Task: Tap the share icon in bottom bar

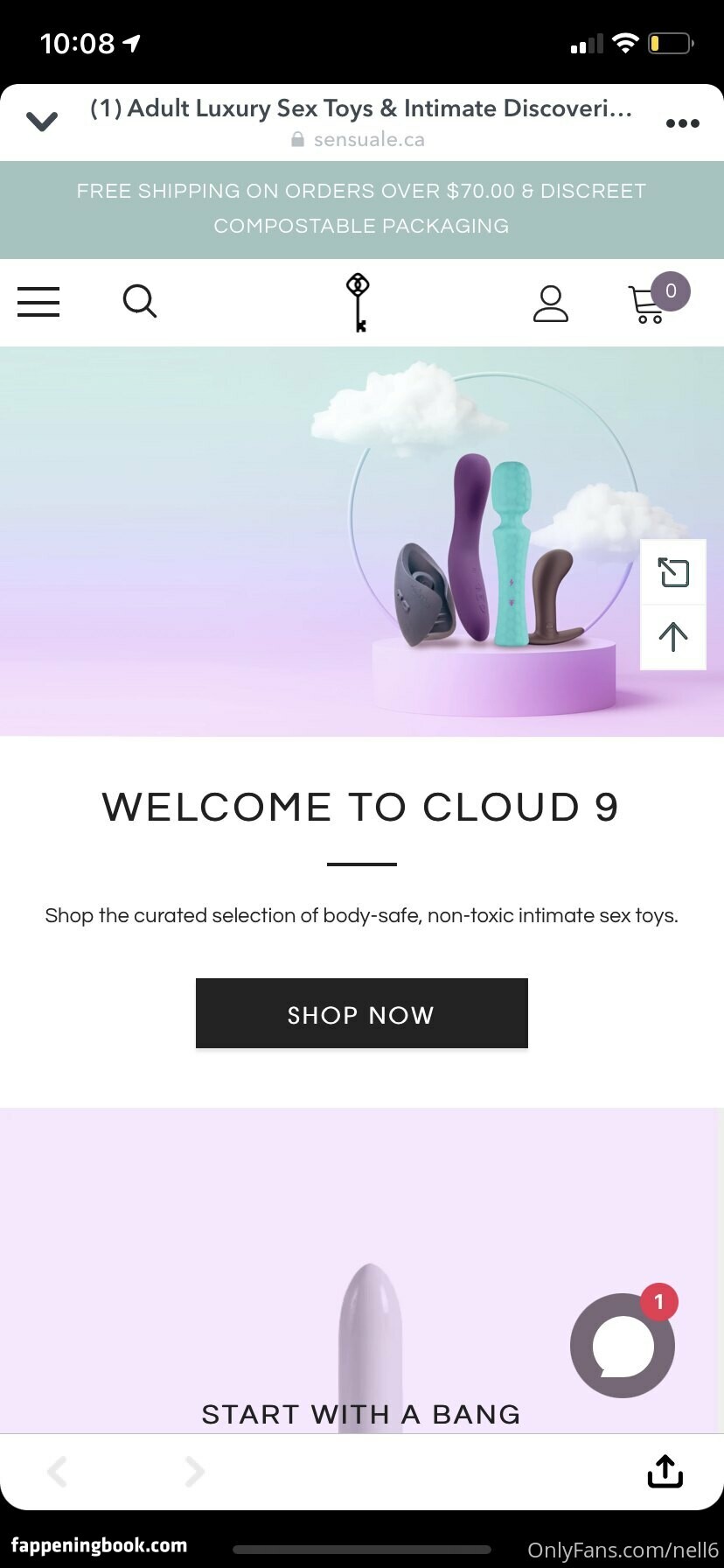Action: (665, 1471)
